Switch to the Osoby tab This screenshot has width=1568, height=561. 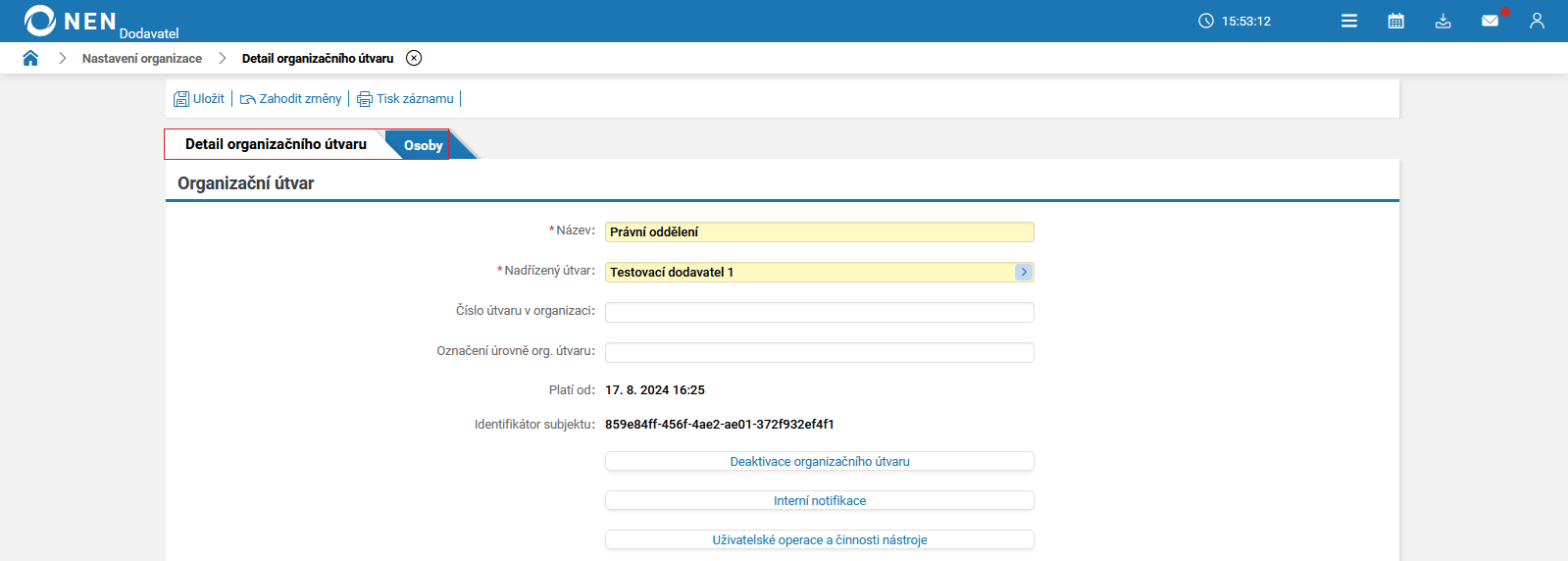pyautogui.click(x=424, y=145)
